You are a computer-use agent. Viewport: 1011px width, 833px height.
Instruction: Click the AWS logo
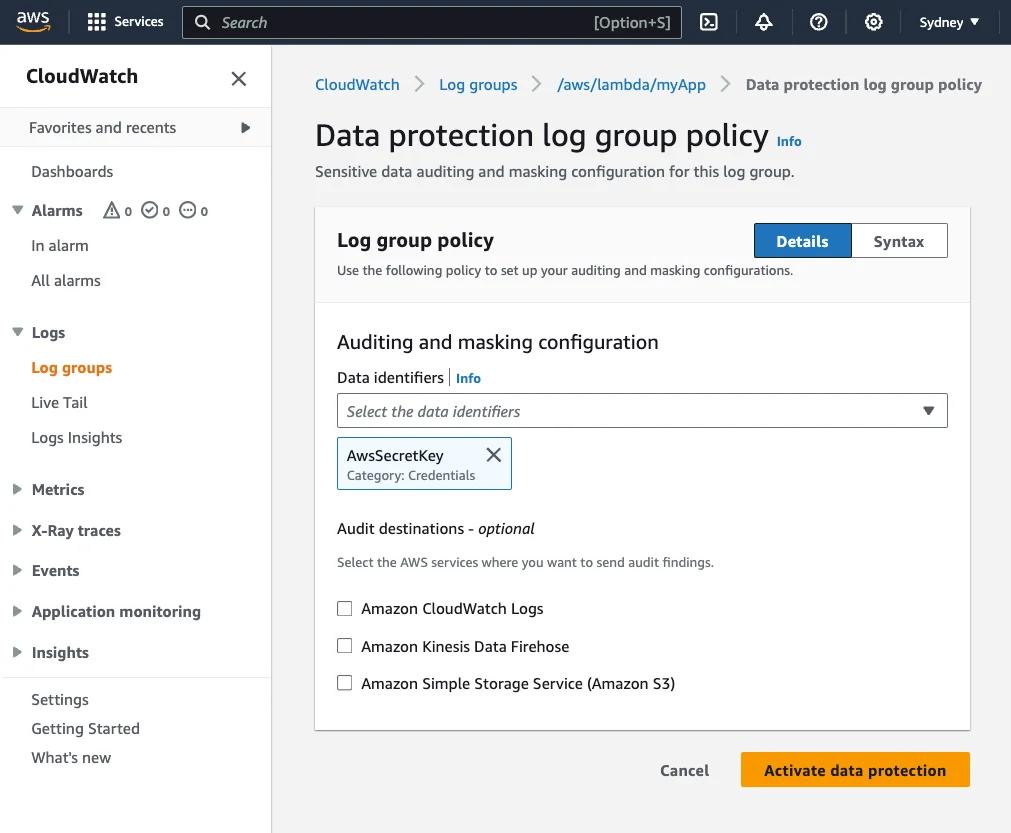(x=33, y=21)
